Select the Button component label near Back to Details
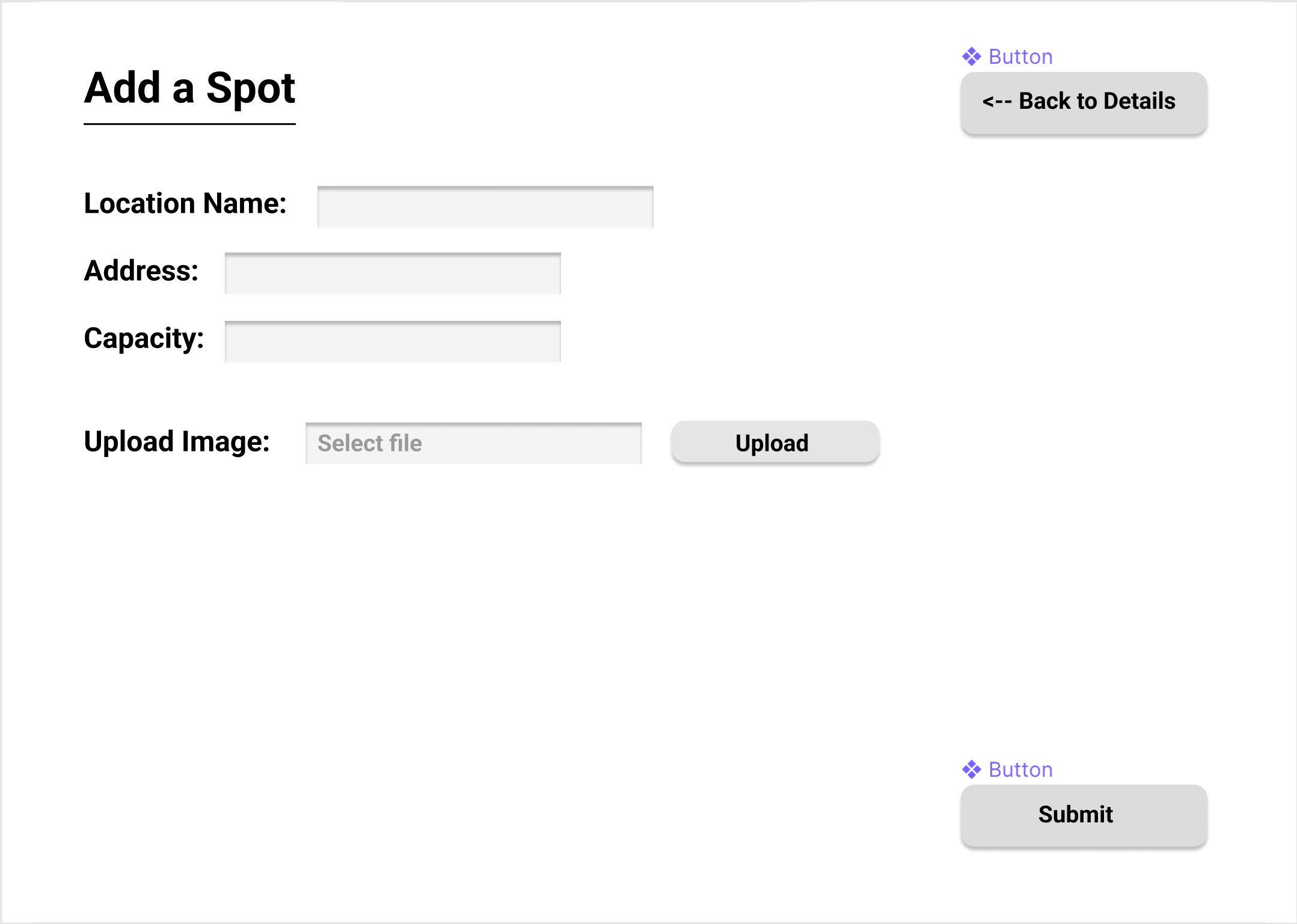The height and width of the screenshot is (924, 1297). click(x=1020, y=56)
